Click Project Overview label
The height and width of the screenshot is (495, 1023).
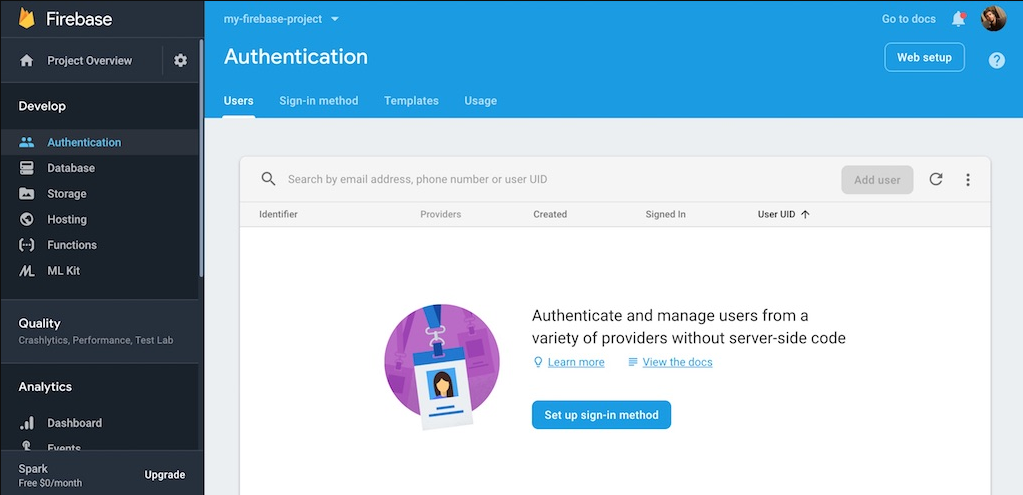[x=89, y=61]
